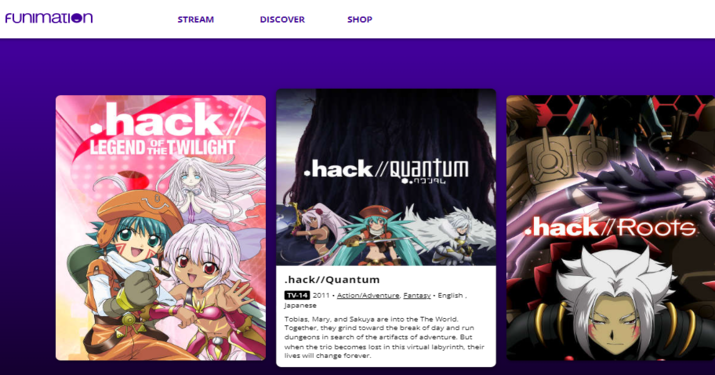Open the SHOP menu

[360, 20]
